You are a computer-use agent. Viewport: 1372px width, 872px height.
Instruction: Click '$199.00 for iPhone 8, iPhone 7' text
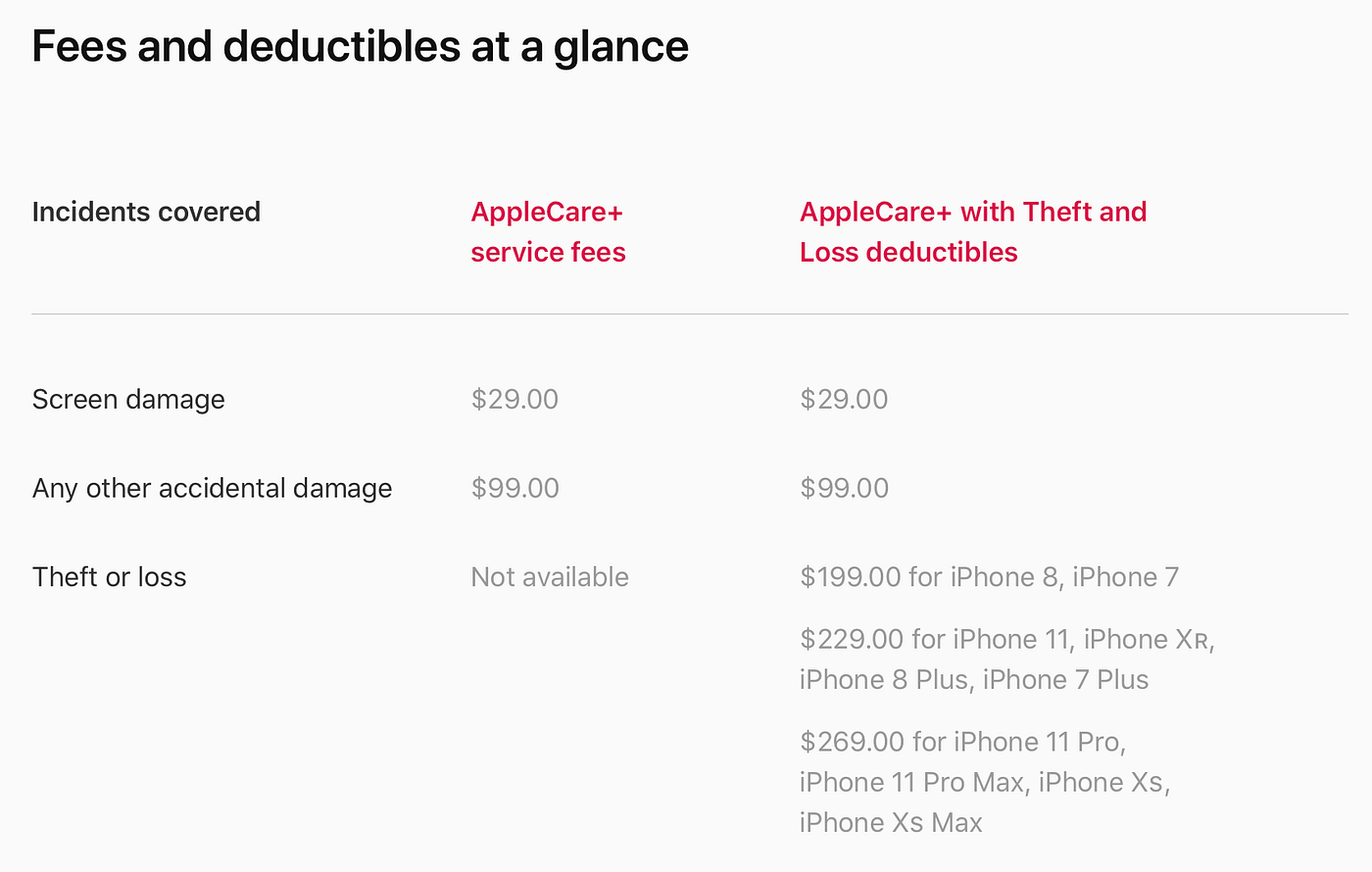click(x=989, y=577)
